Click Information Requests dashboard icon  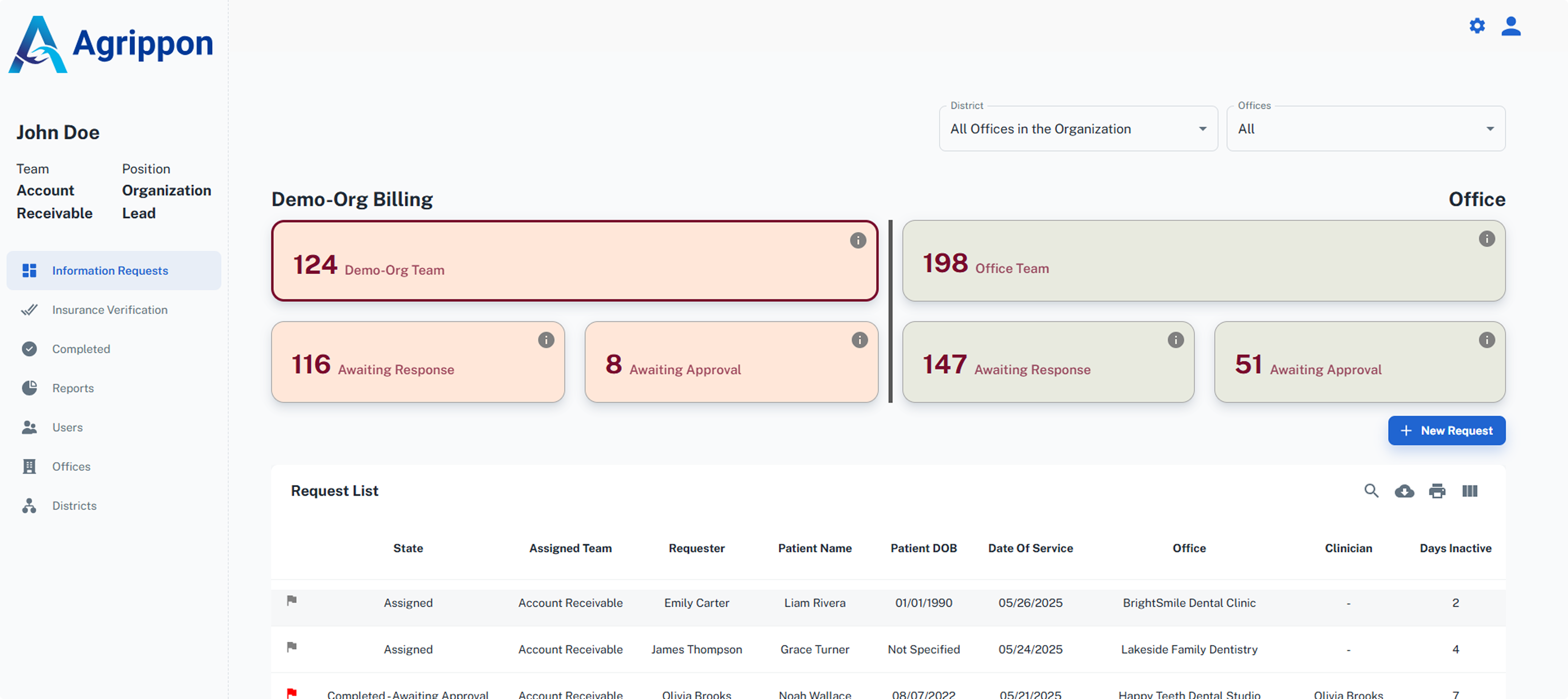tap(29, 270)
